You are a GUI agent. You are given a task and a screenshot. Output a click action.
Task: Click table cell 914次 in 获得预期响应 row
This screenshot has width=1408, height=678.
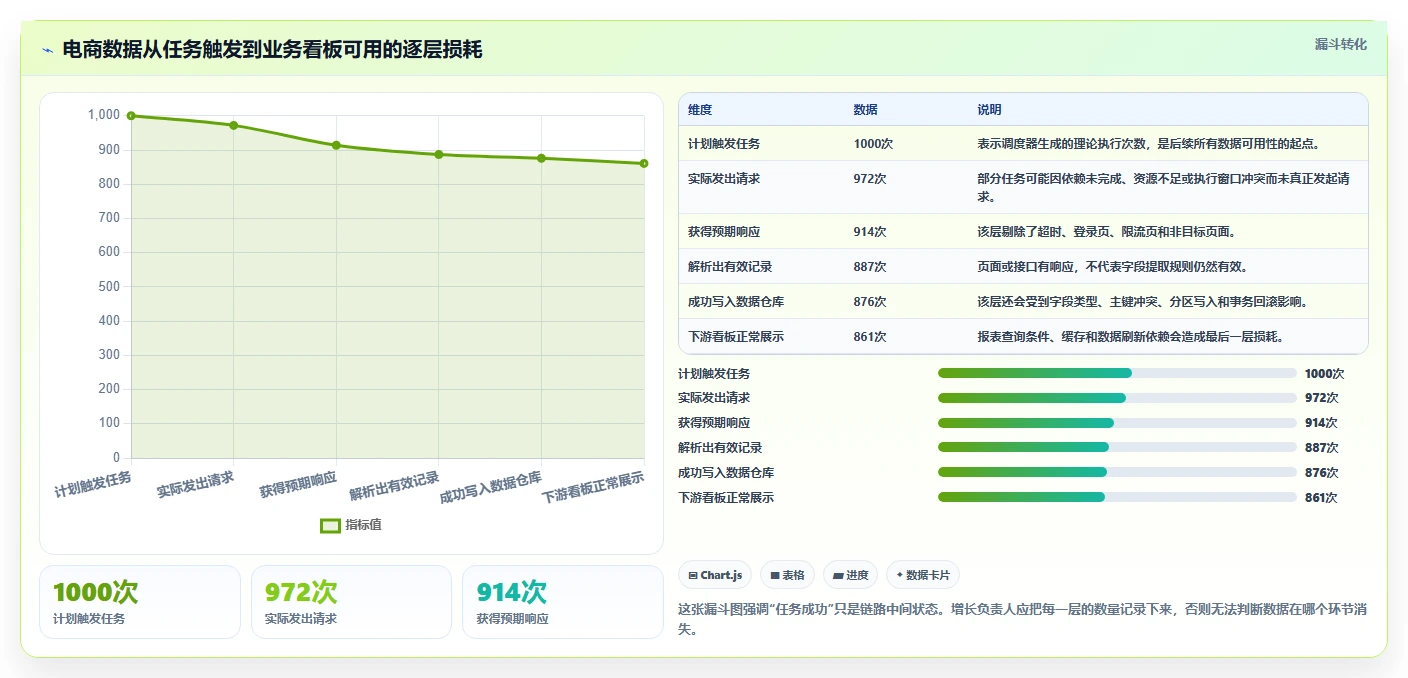870,232
